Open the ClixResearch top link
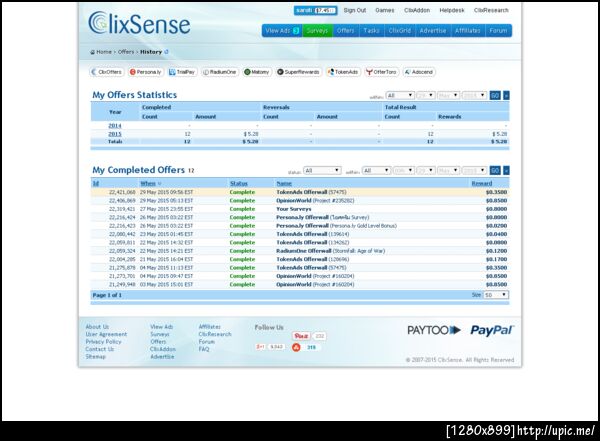The image size is (600, 441). click(491, 10)
